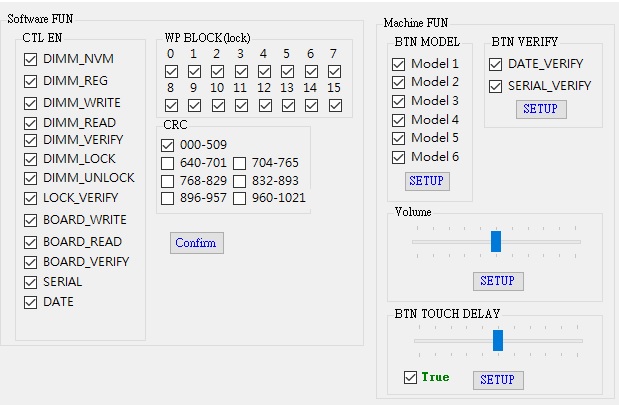Toggle the BOARD_READ checkbox
Screen dimensions: 619x405
[x=31, y=242]
